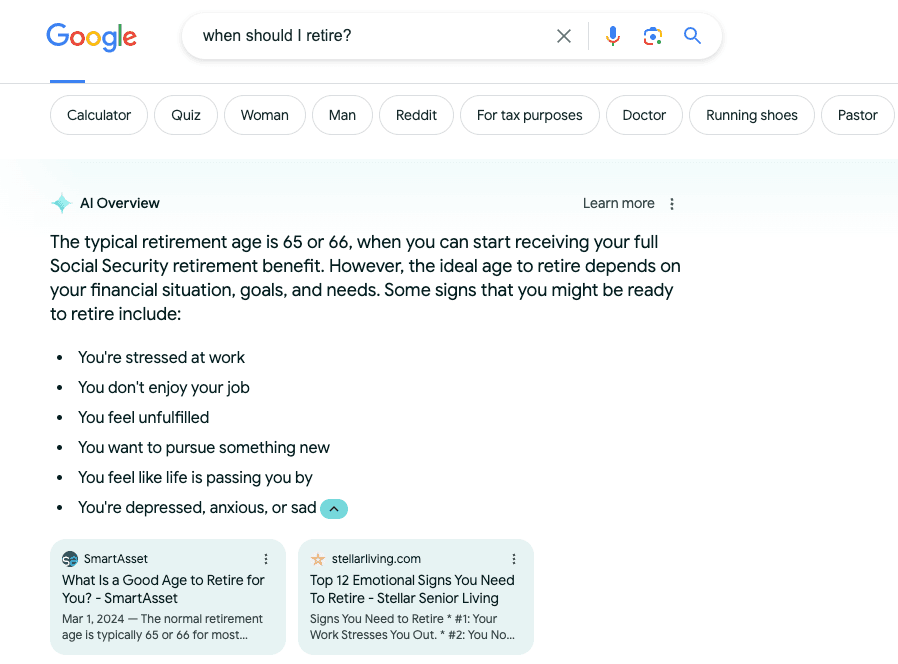The width and height of the screenshot is (898, 664).
Task: Select the Calculator filter chip
Action: (x=99, y=115)
